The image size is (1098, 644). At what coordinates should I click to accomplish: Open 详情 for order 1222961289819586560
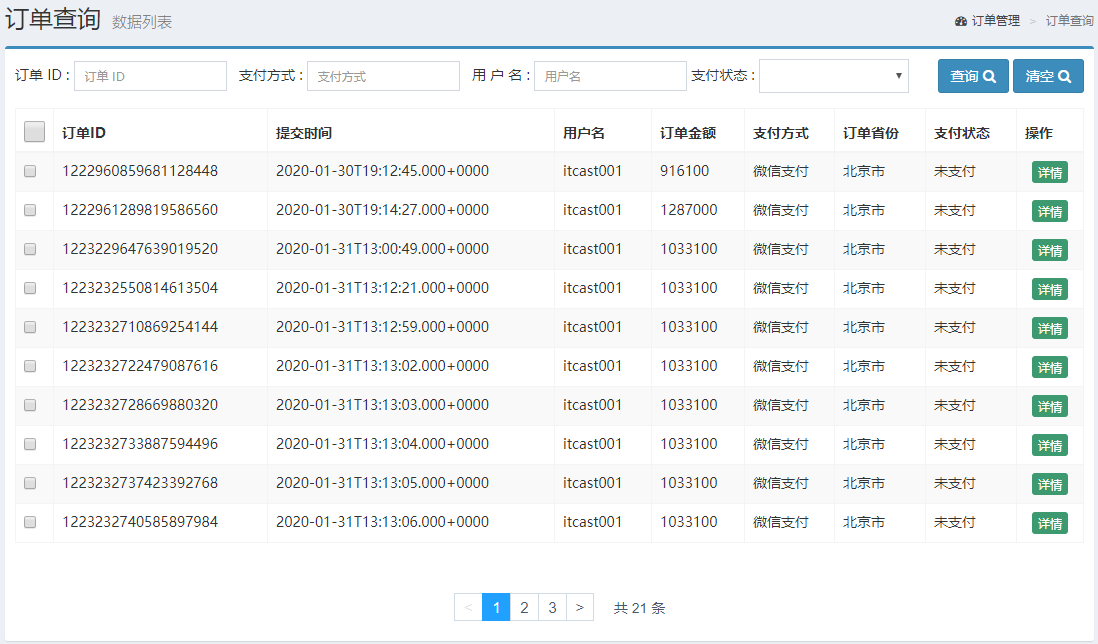pyautogui.click(x=1050, y=211)
